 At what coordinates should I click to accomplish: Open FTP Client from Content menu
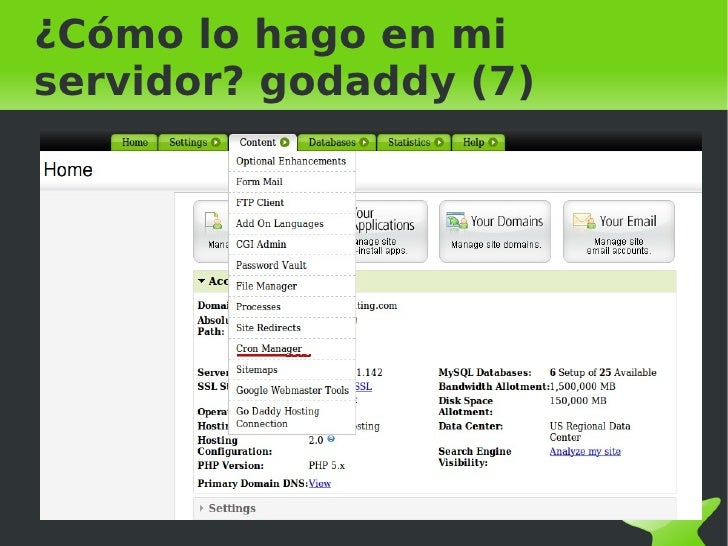point(292,202)
